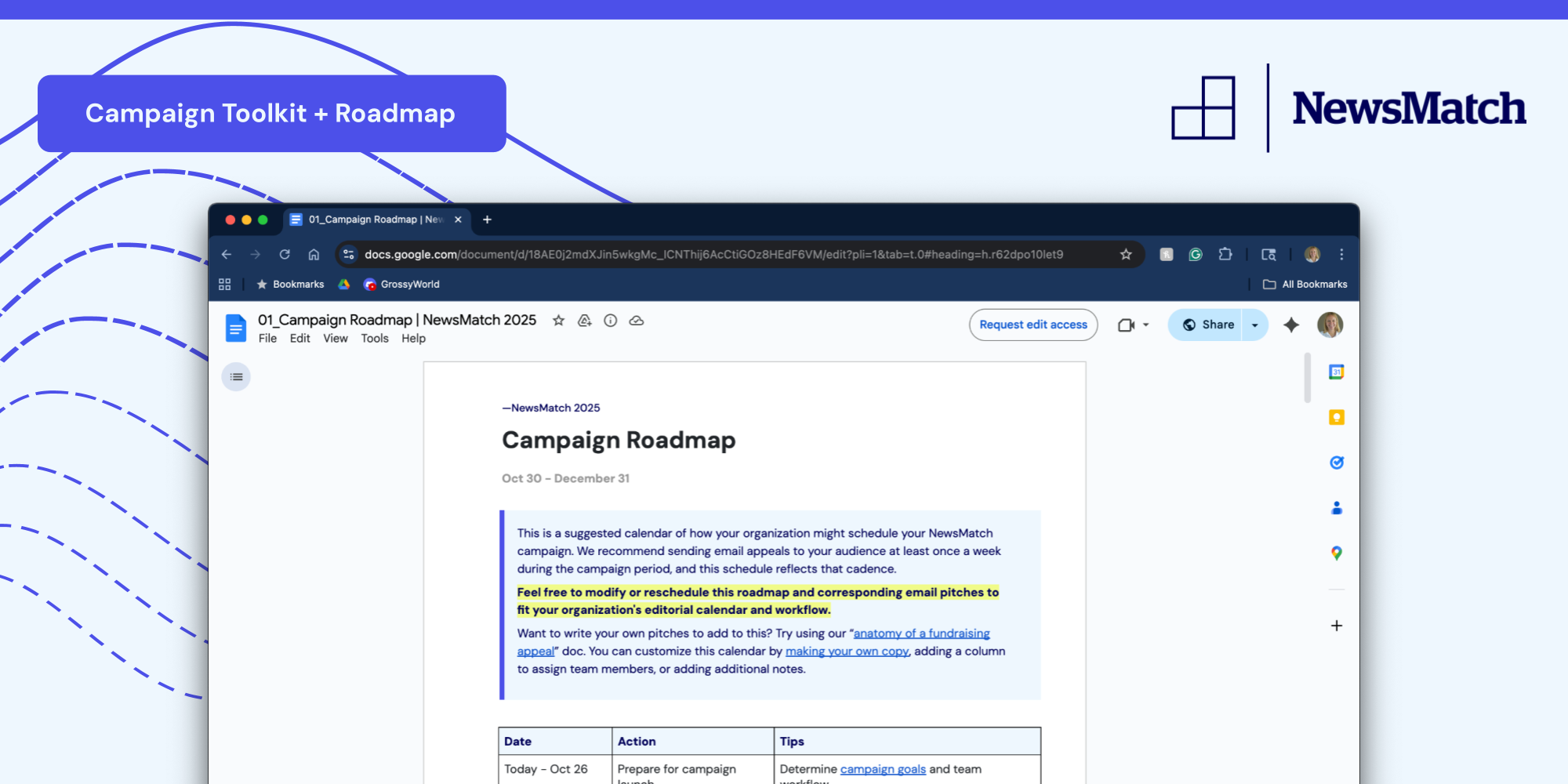Open the Gemini sparkle icon
The height and width of the screenshot is (784, 1568).
point(1291,325)
